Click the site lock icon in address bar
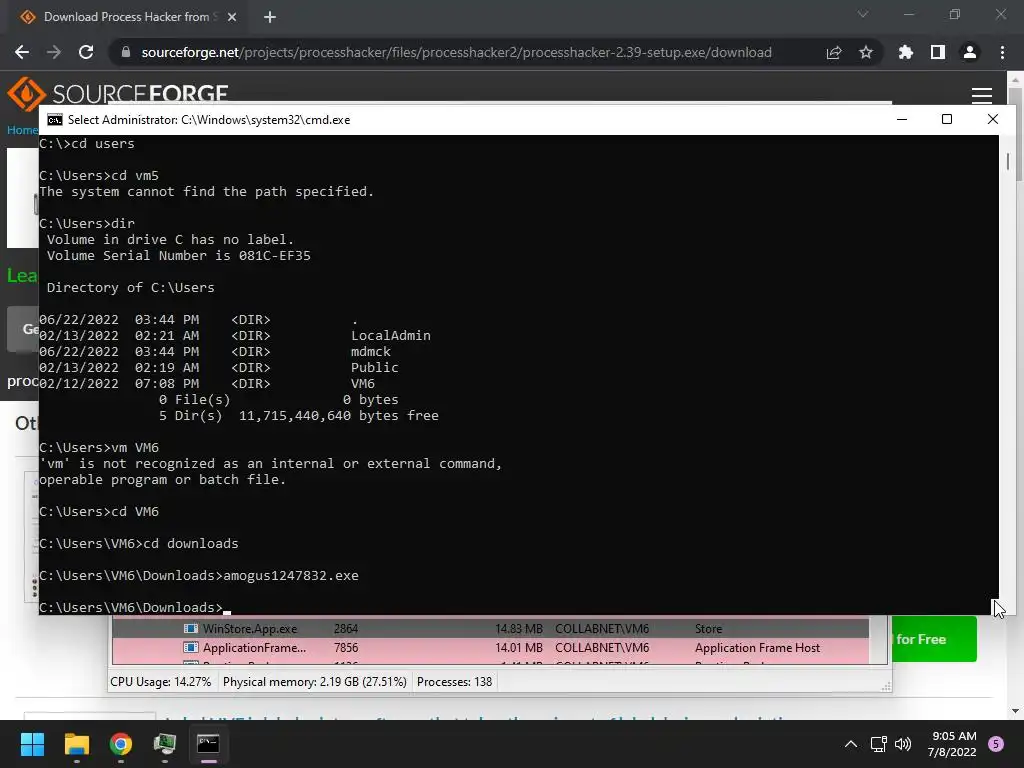The width and height of the screenshot is (1024, 768). tap(126, 52)
